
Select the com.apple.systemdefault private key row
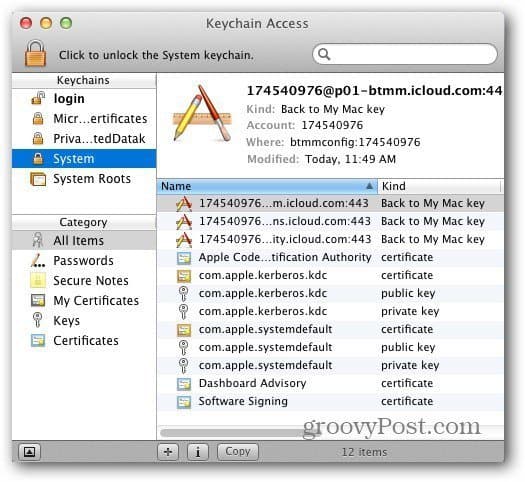click(330, 366)
